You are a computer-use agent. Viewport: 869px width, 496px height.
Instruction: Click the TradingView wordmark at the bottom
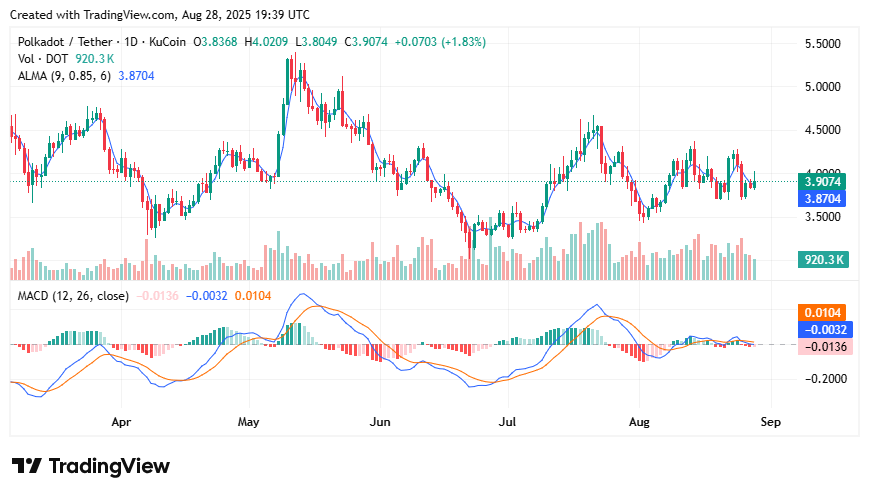pyautogui.click(x=109, y=466)
